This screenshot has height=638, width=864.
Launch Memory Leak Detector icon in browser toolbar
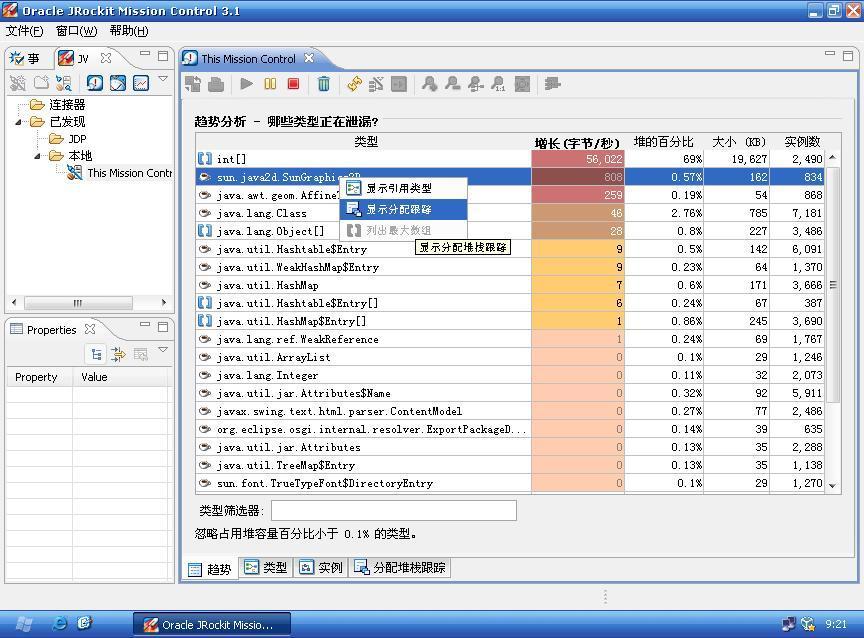tap(95, 83)
